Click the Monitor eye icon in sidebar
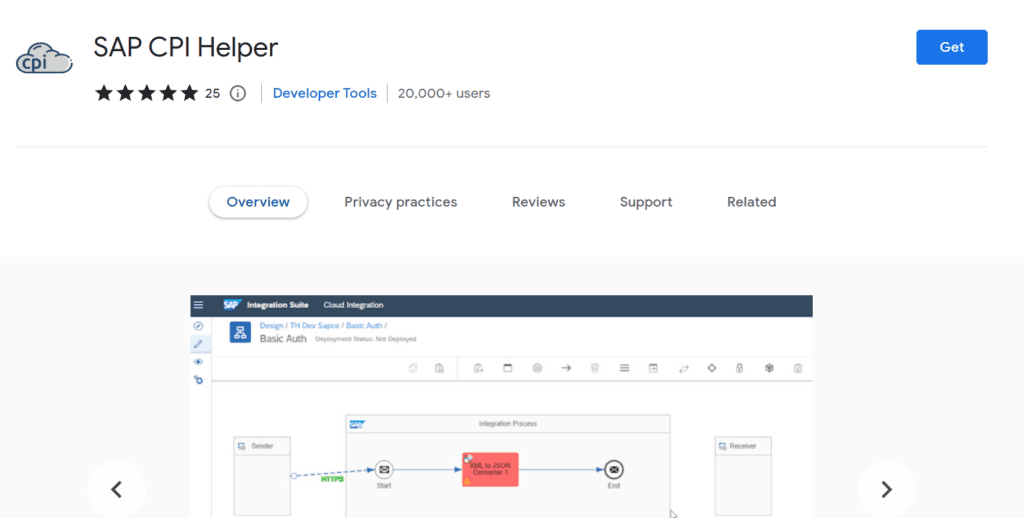Screen dimensions: 1024x518 pos(199,362)
